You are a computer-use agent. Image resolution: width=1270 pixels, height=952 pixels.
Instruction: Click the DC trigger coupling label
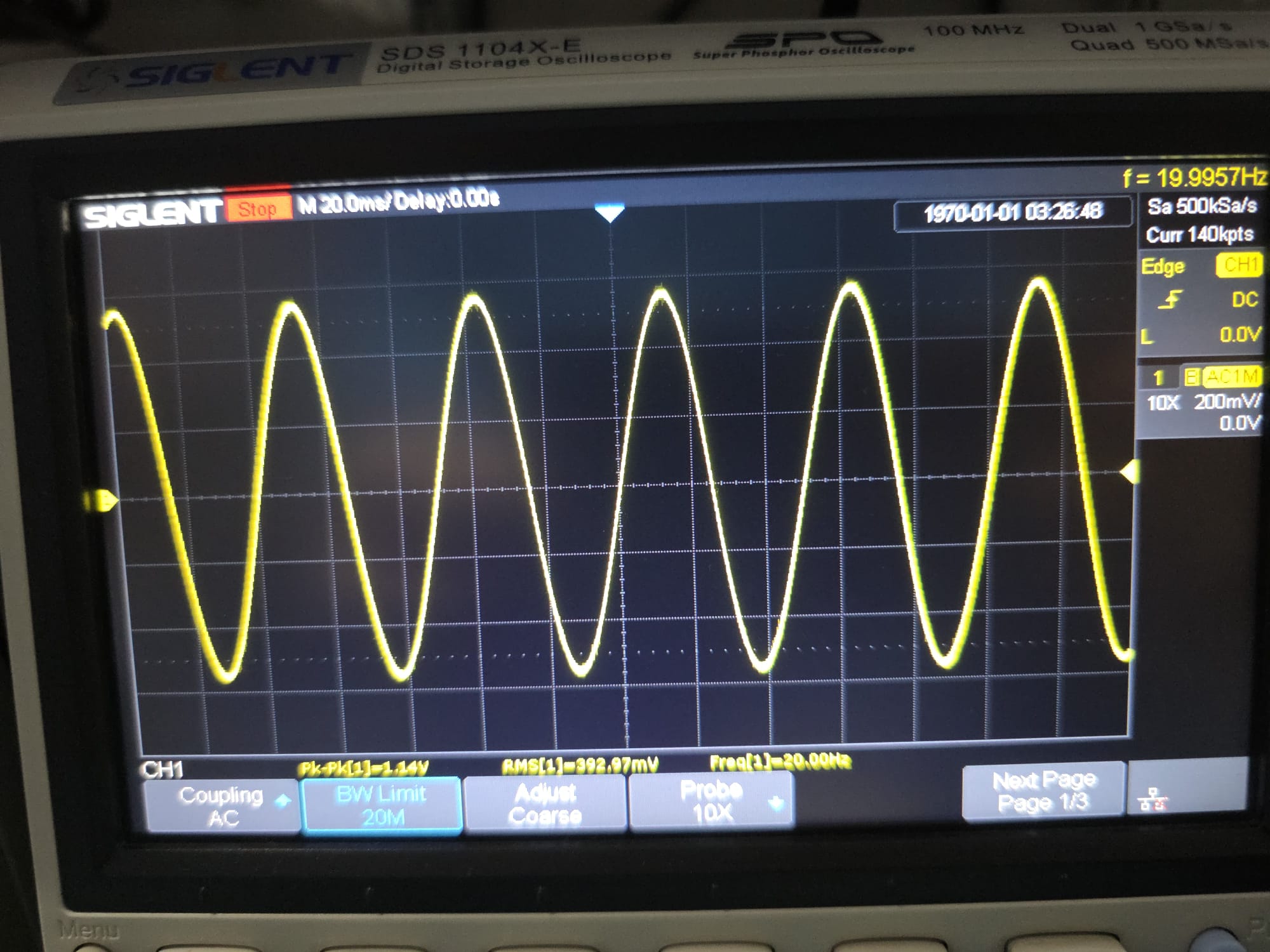pyautogui.click(x=1244, y=300)
